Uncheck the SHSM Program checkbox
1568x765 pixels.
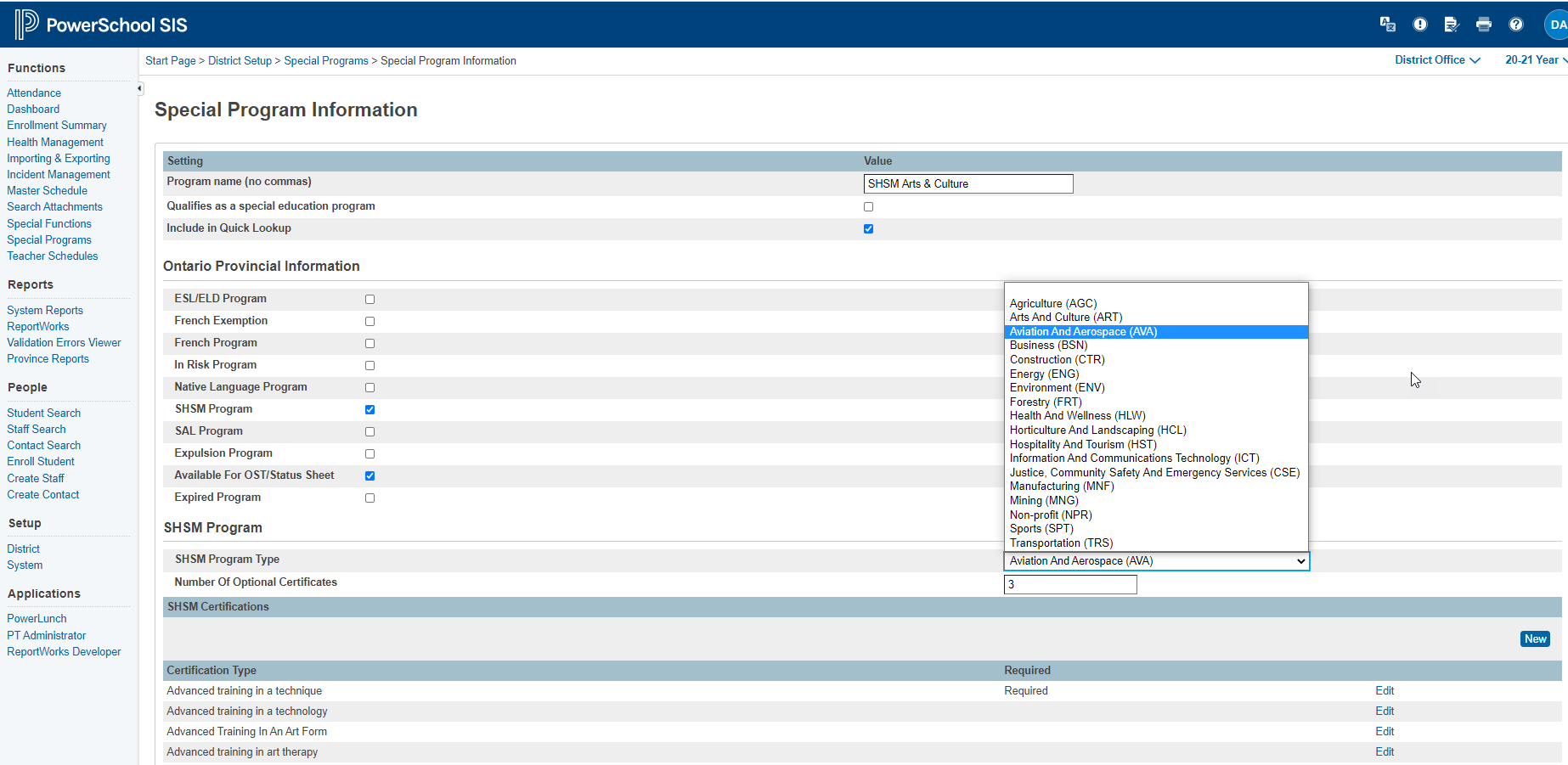pos(369,409)
